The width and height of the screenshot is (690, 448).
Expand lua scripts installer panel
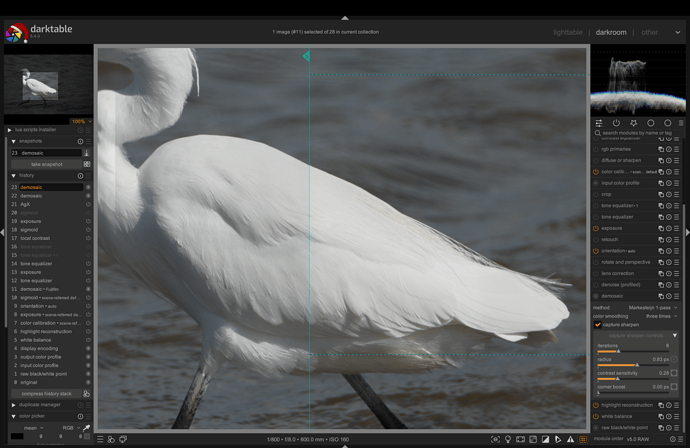(x=10, y=130)
